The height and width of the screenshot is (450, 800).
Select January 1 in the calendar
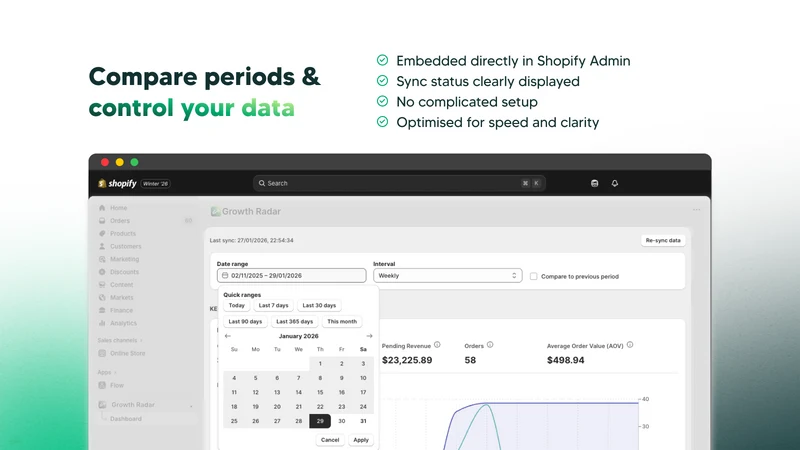320,364
